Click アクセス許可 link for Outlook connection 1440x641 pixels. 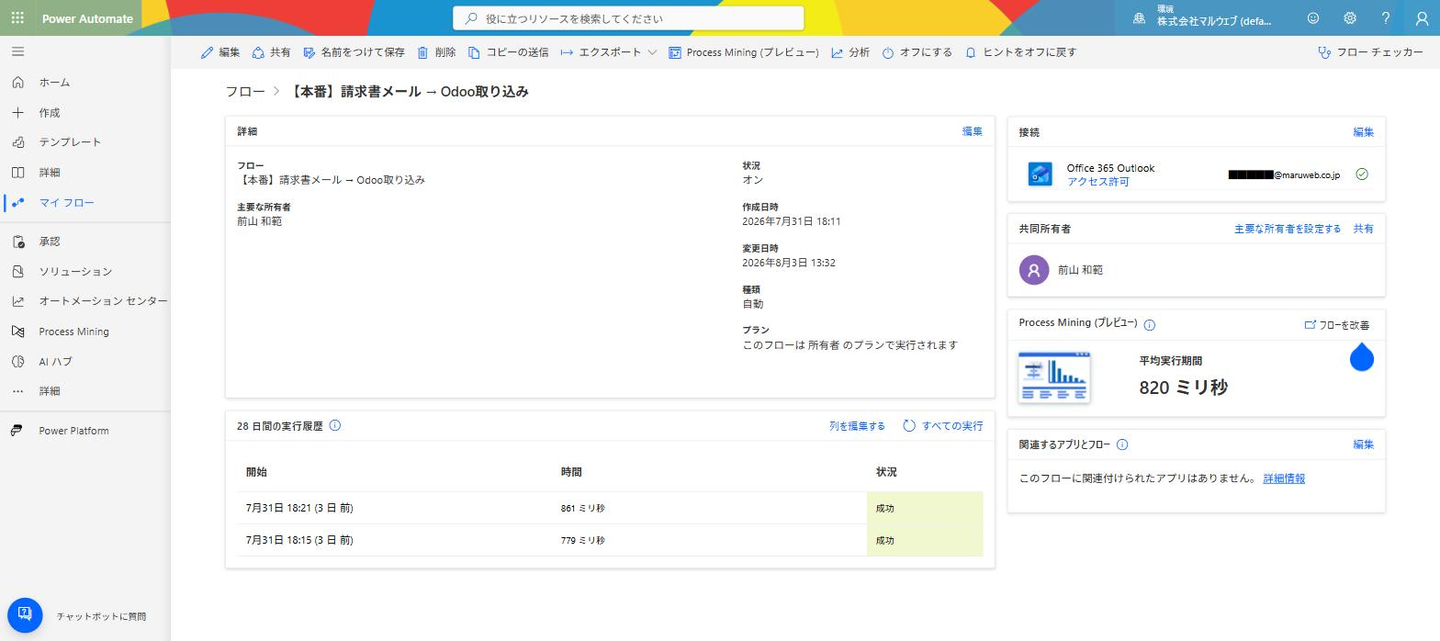[x=1098, y=181]
